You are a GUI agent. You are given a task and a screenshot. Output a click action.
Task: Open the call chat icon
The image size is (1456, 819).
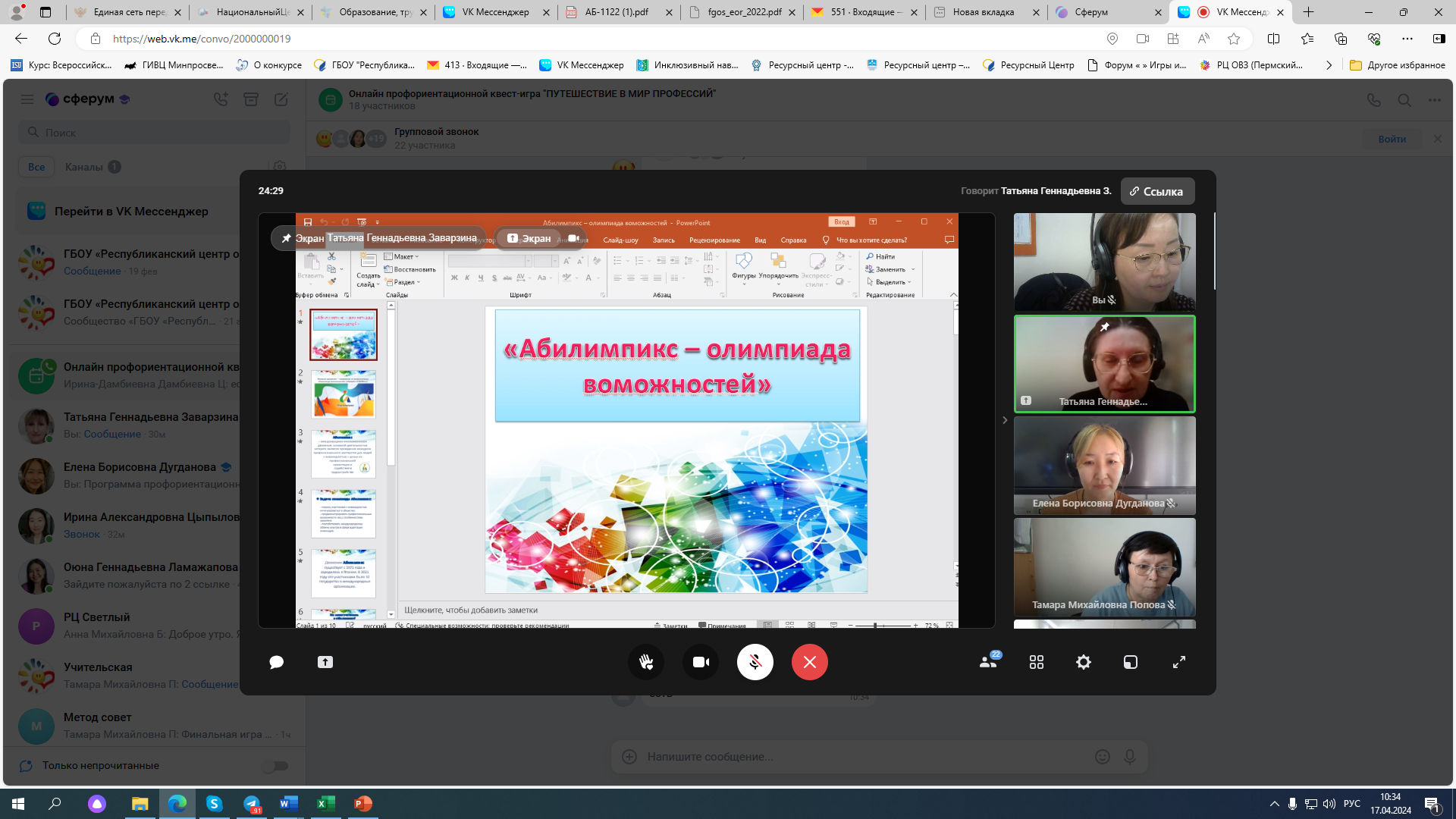(x=277, y=662)
